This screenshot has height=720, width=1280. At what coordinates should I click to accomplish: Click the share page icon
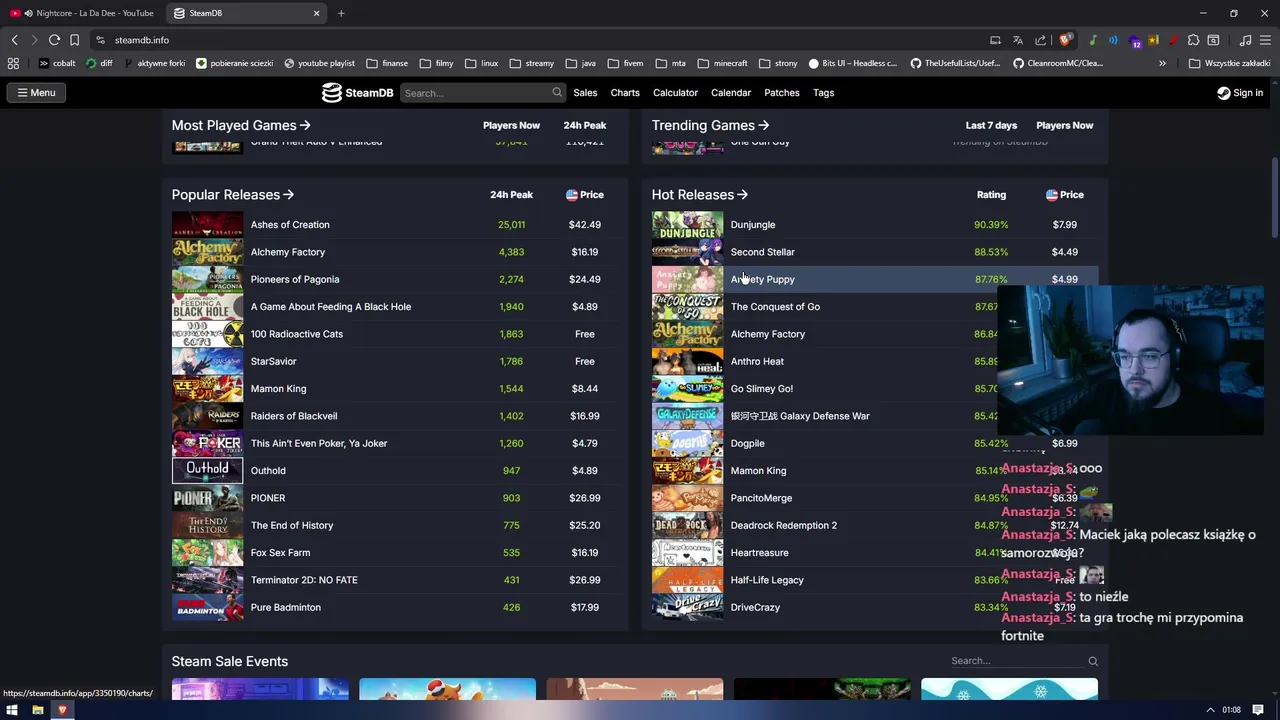click(x=1041, y=40)
